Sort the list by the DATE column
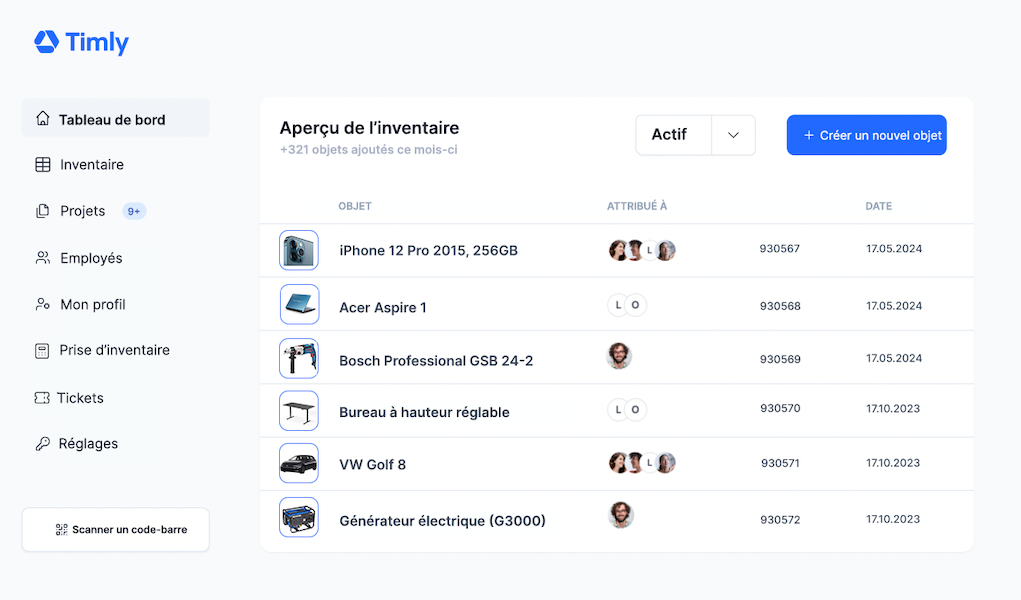Image resolution: width=1021 pixels, height=600 pixels. [878, 206]
